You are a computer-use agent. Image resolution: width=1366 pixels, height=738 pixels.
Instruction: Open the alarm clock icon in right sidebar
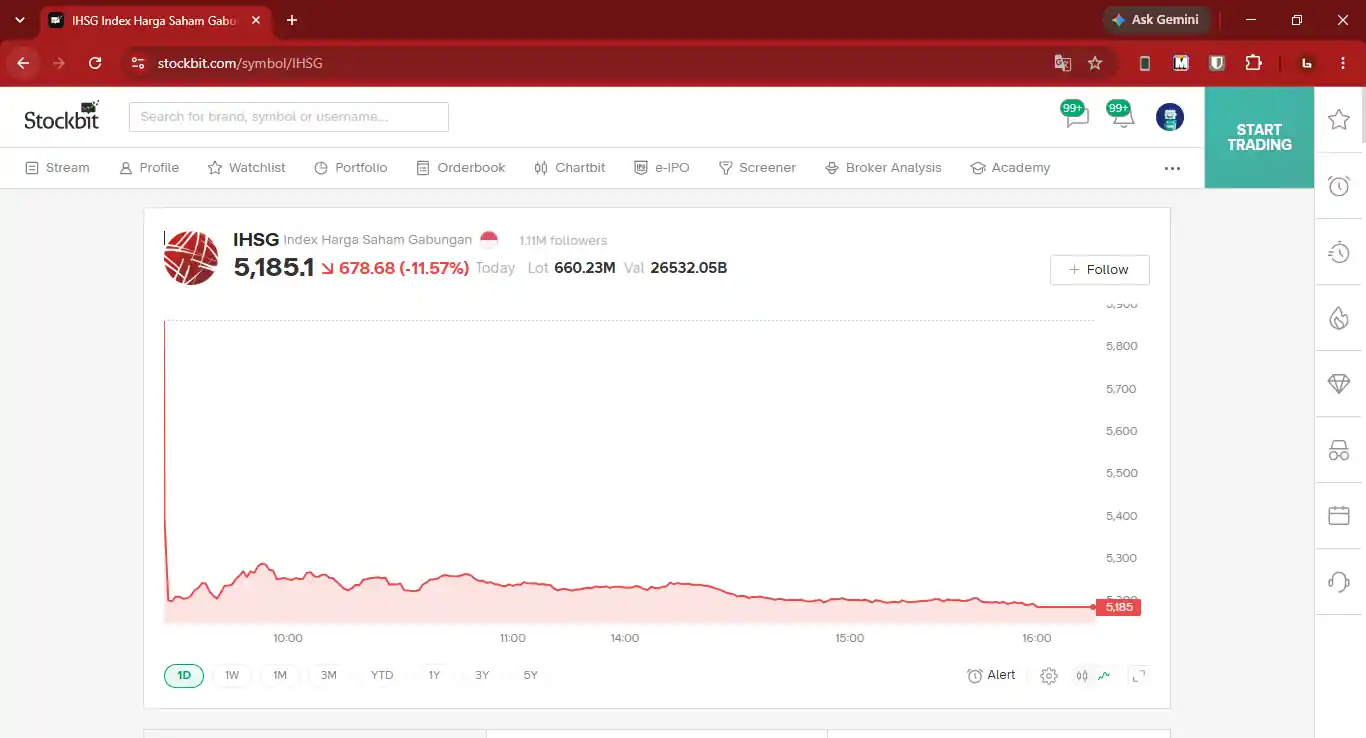(x=1339, y=186)
